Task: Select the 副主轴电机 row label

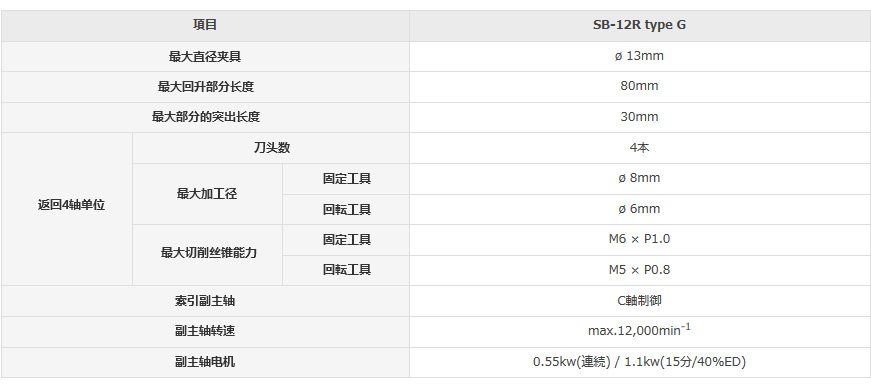Action: 205,362
